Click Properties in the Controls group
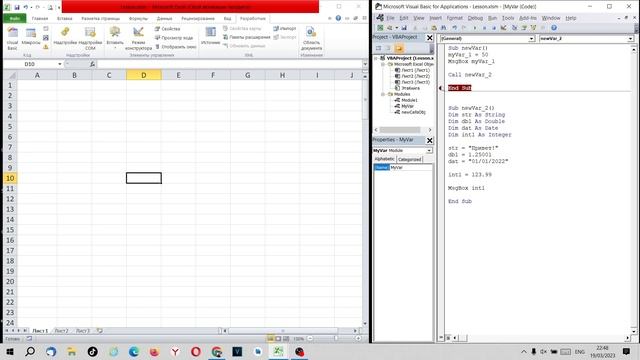Image resolution: width=640 pixels, height=360 pixels. (167, 29)
